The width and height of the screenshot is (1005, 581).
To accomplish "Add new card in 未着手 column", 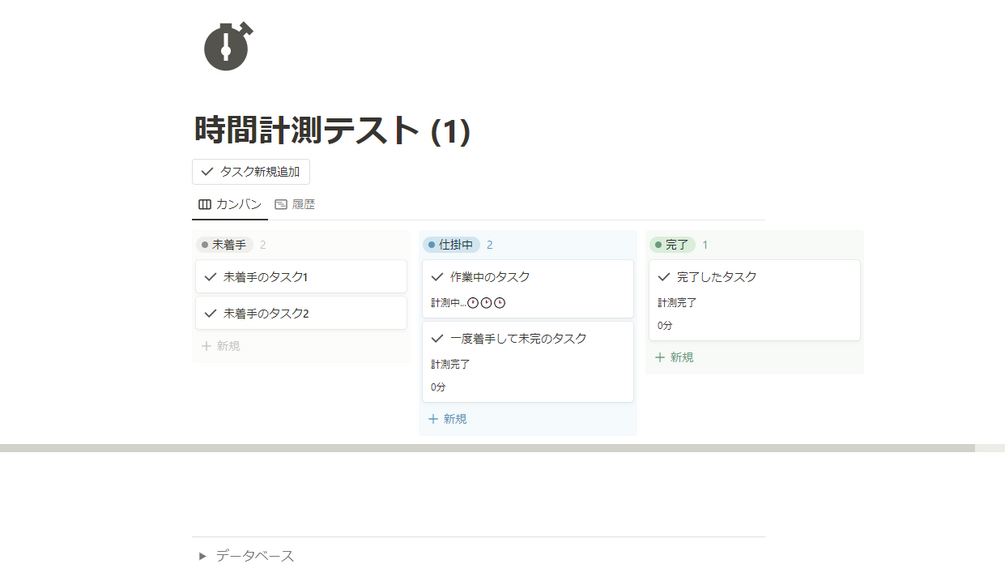I will [x=220, y=346].
